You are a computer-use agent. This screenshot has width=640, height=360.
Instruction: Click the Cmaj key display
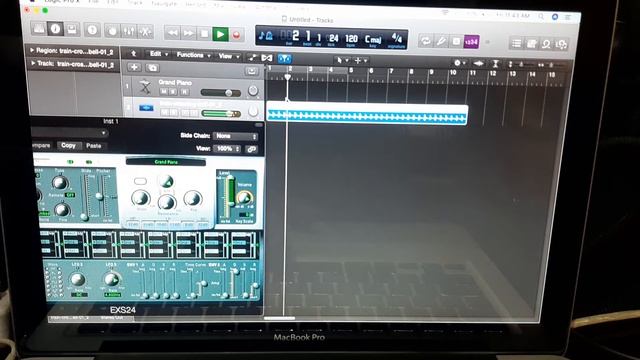(x=373, y=40)
